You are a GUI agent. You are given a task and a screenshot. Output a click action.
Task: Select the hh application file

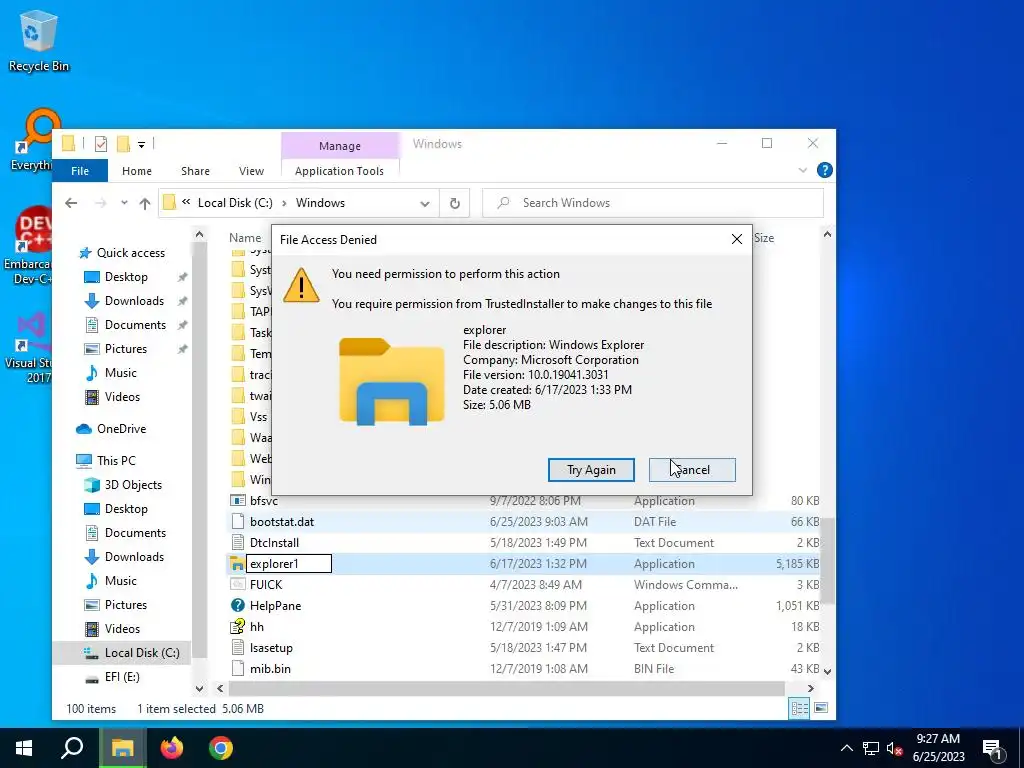click(x=257, y=626)
